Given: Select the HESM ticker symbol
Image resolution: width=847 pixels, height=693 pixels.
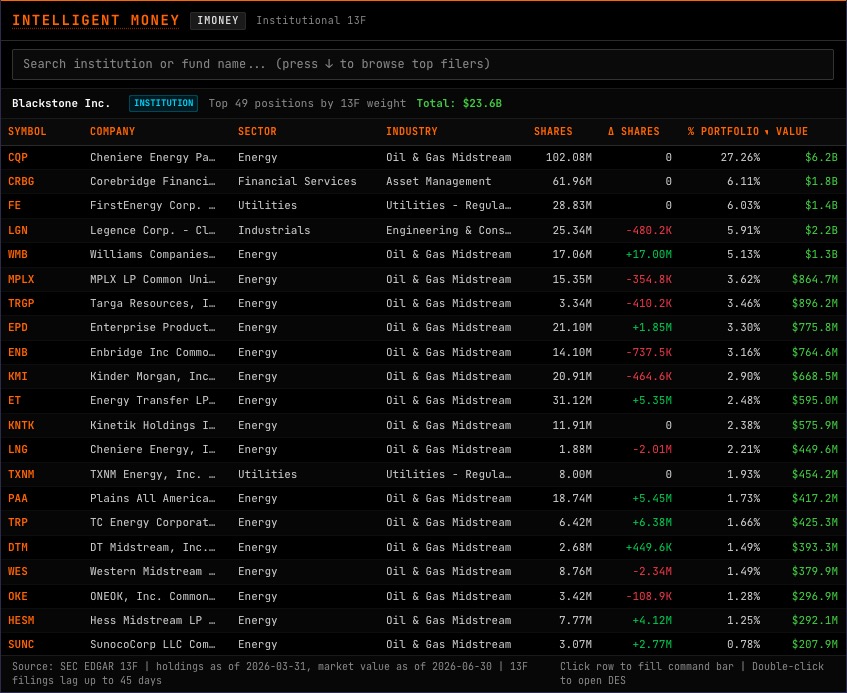Looking at the screenshot, I should tap(21, 621).
